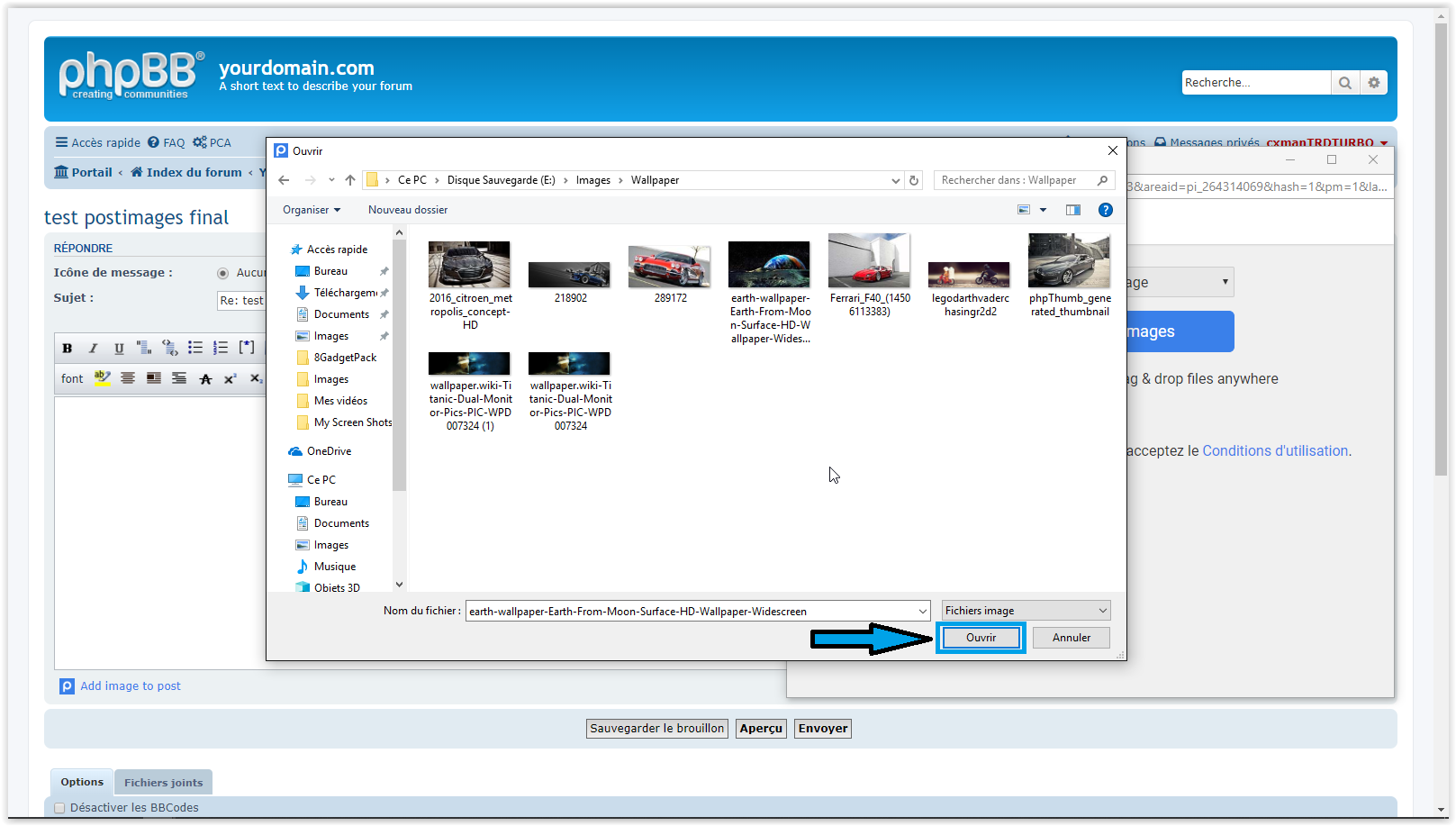Image resolution: width=1456 pixels, height=826 pixels.
Task: Apply superscript formatting
Action: [x=231, y=378]
